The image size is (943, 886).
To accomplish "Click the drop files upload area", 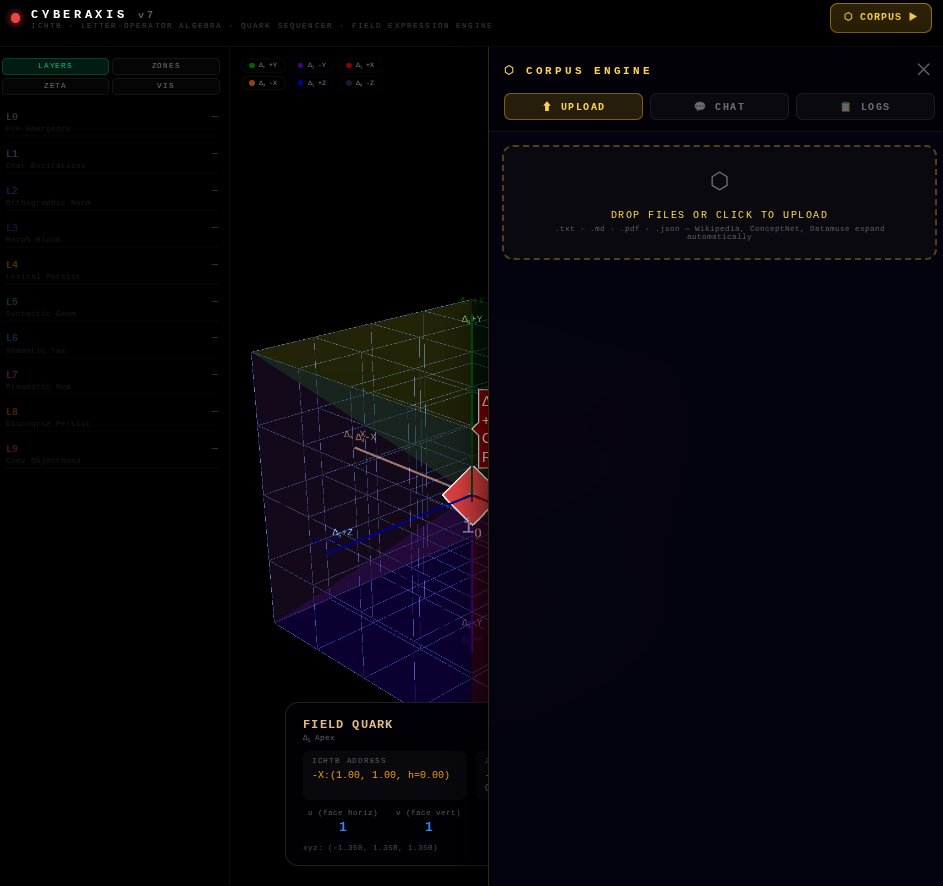I will (x=719, y=202).
